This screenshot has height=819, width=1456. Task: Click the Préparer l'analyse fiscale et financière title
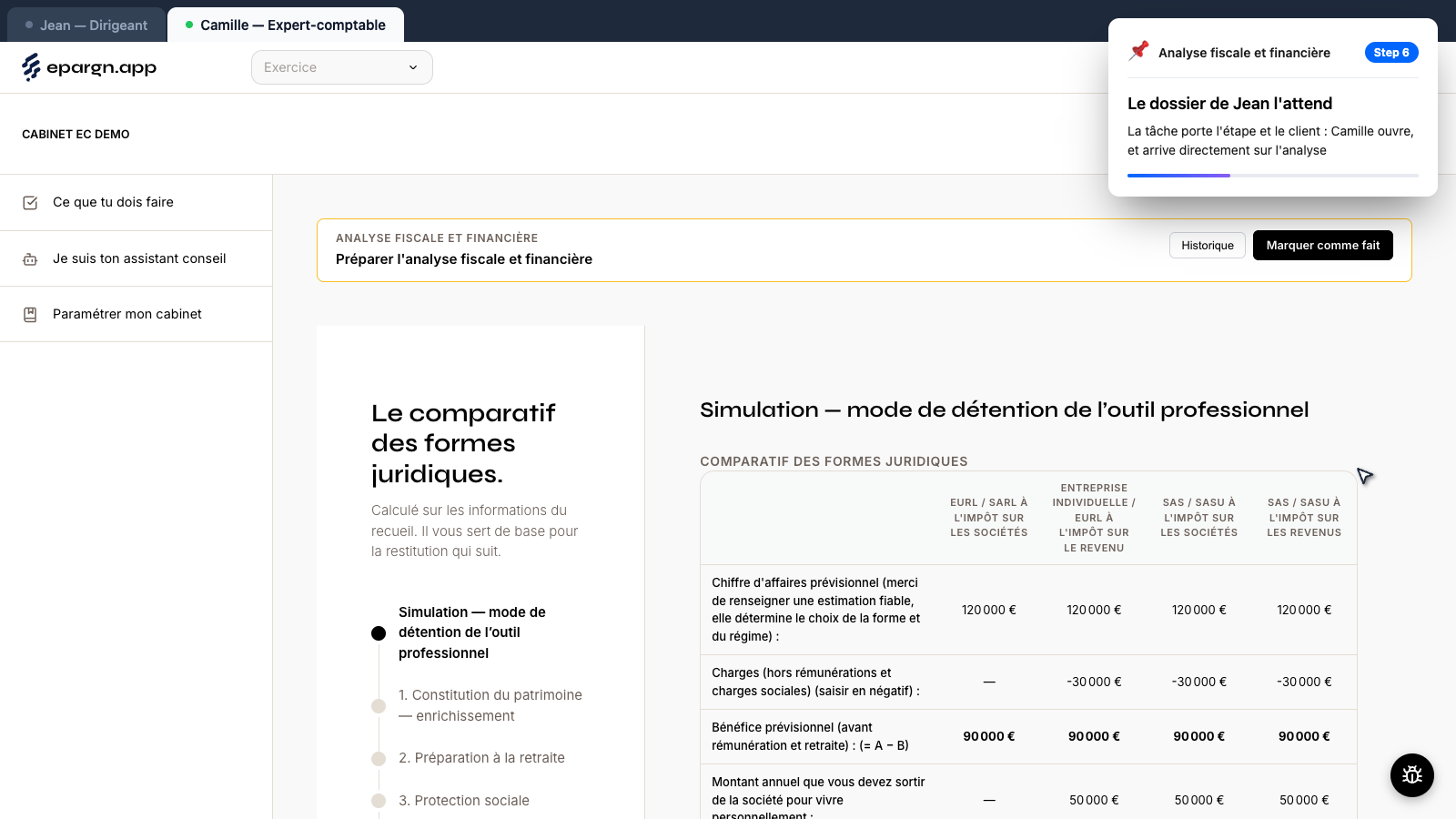click(x=464, y=259)
